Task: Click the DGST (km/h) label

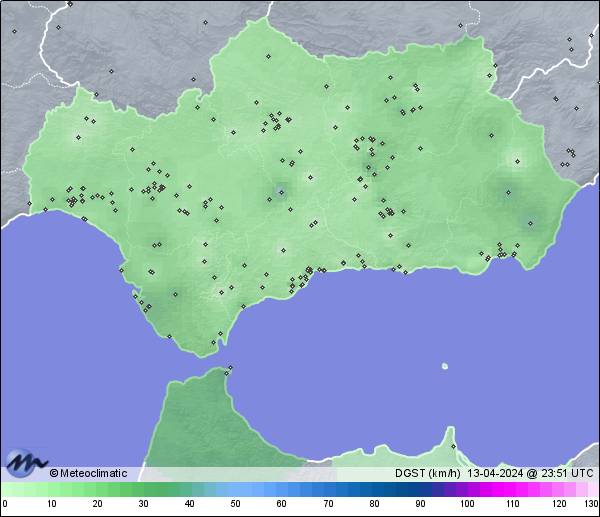Action: [x=427, y=473]
